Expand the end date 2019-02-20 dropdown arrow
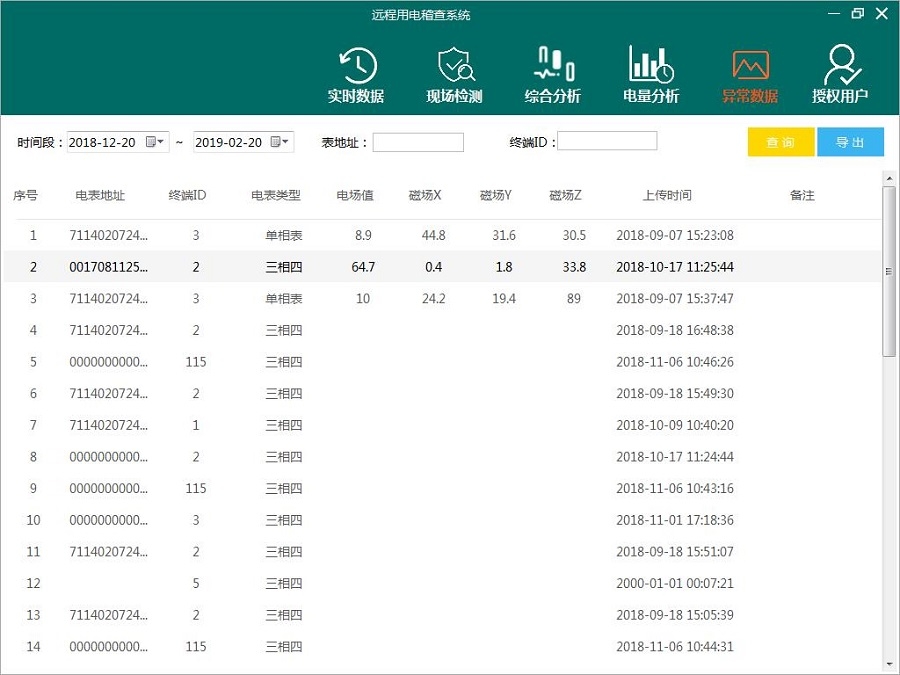This screenshot has width=900, height=675. click(286, 142)
